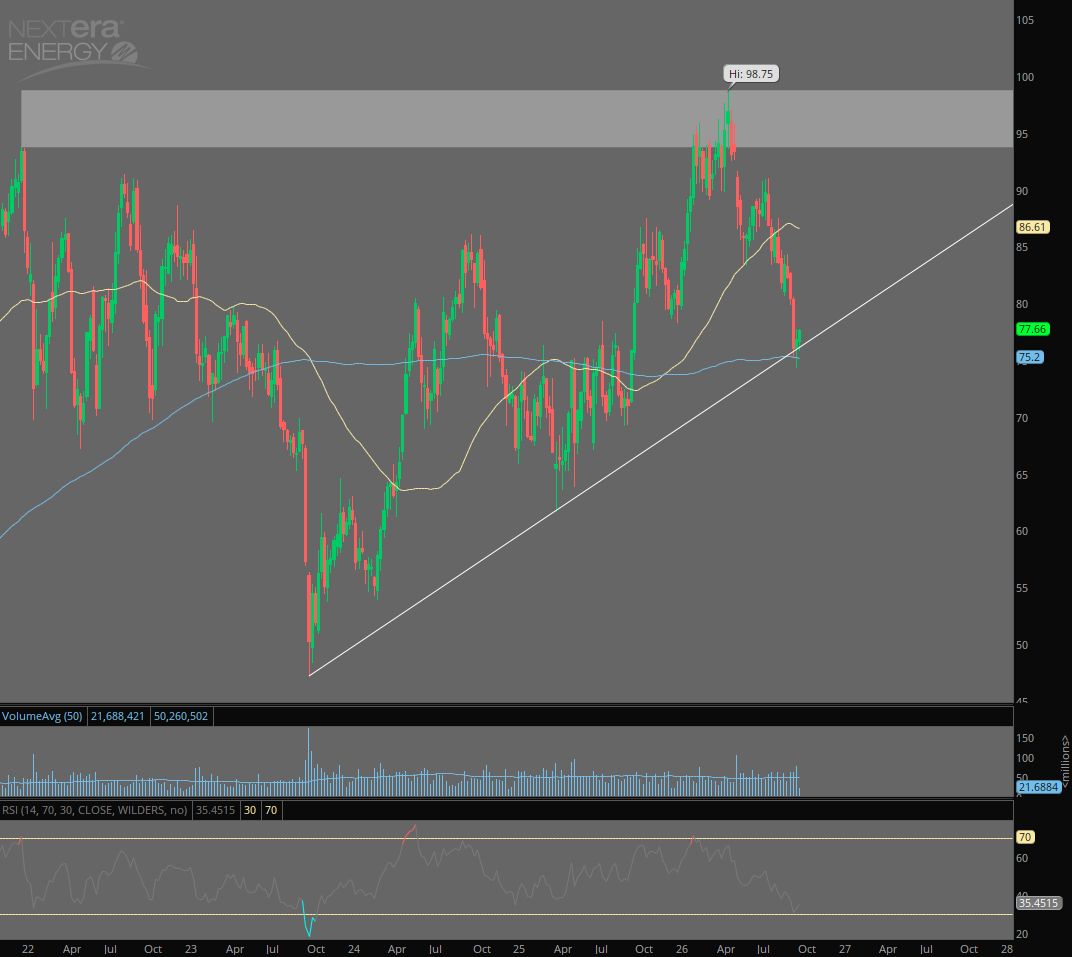Click the 22 year marker on the time axis
1072x957 pixels.
coord(28,949)
